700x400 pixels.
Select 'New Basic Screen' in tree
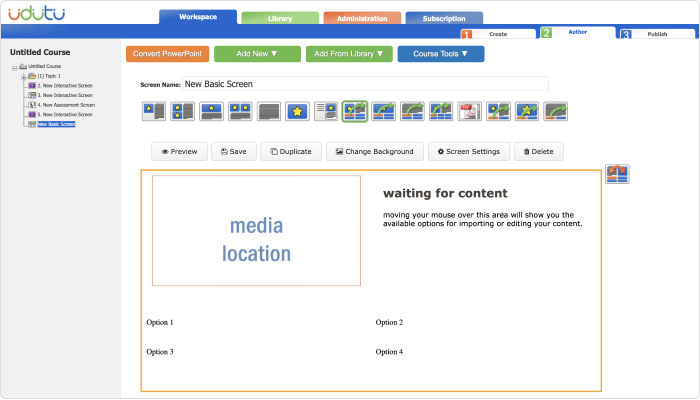coord(56,124)
